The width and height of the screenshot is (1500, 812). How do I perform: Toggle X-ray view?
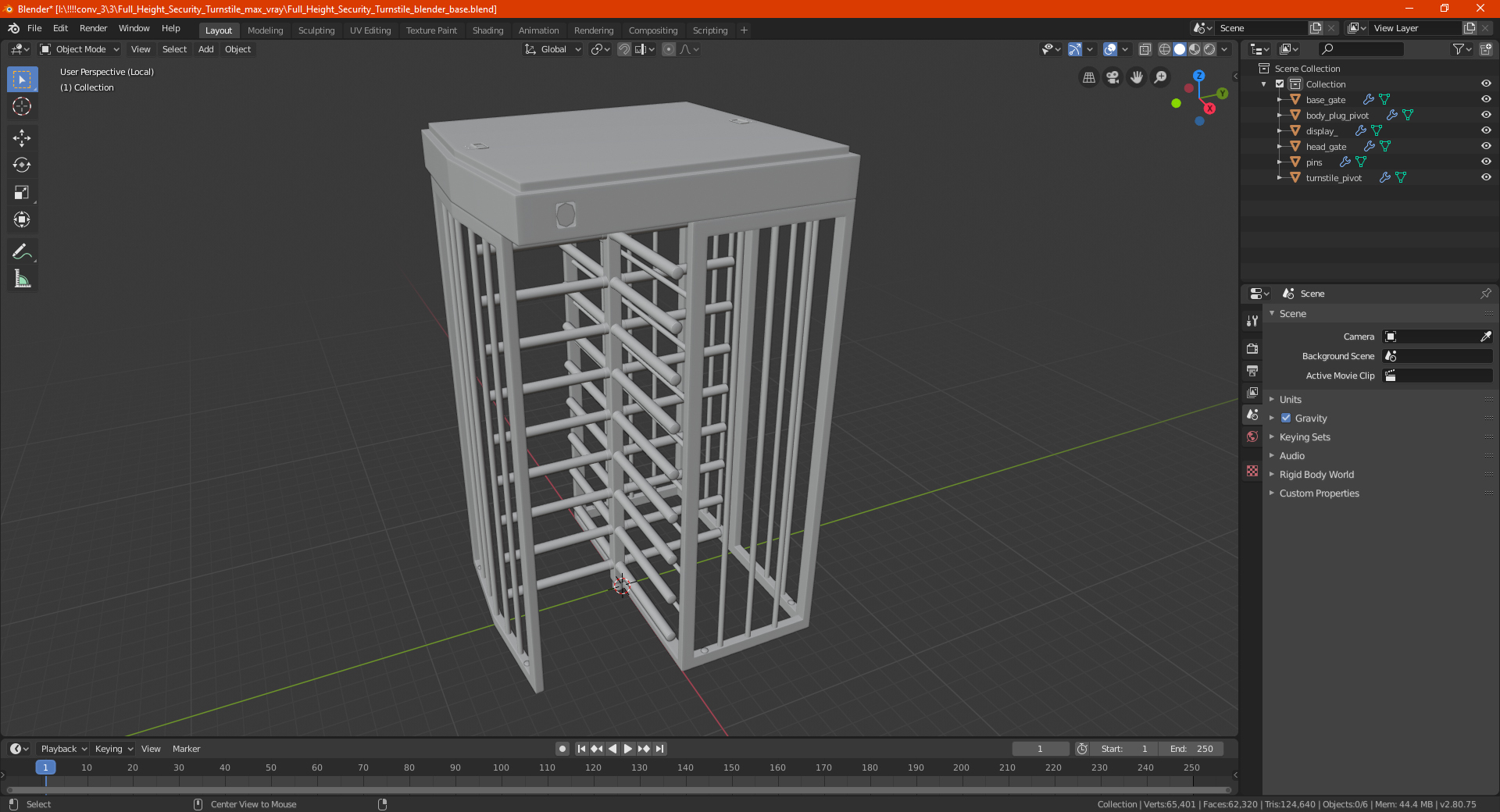click(1145, 49)
